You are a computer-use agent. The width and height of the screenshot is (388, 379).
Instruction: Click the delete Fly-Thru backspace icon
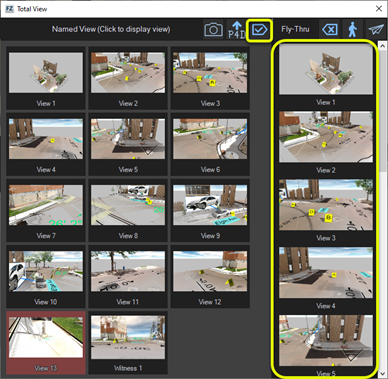pyautogui.click(x=330, y=30)
